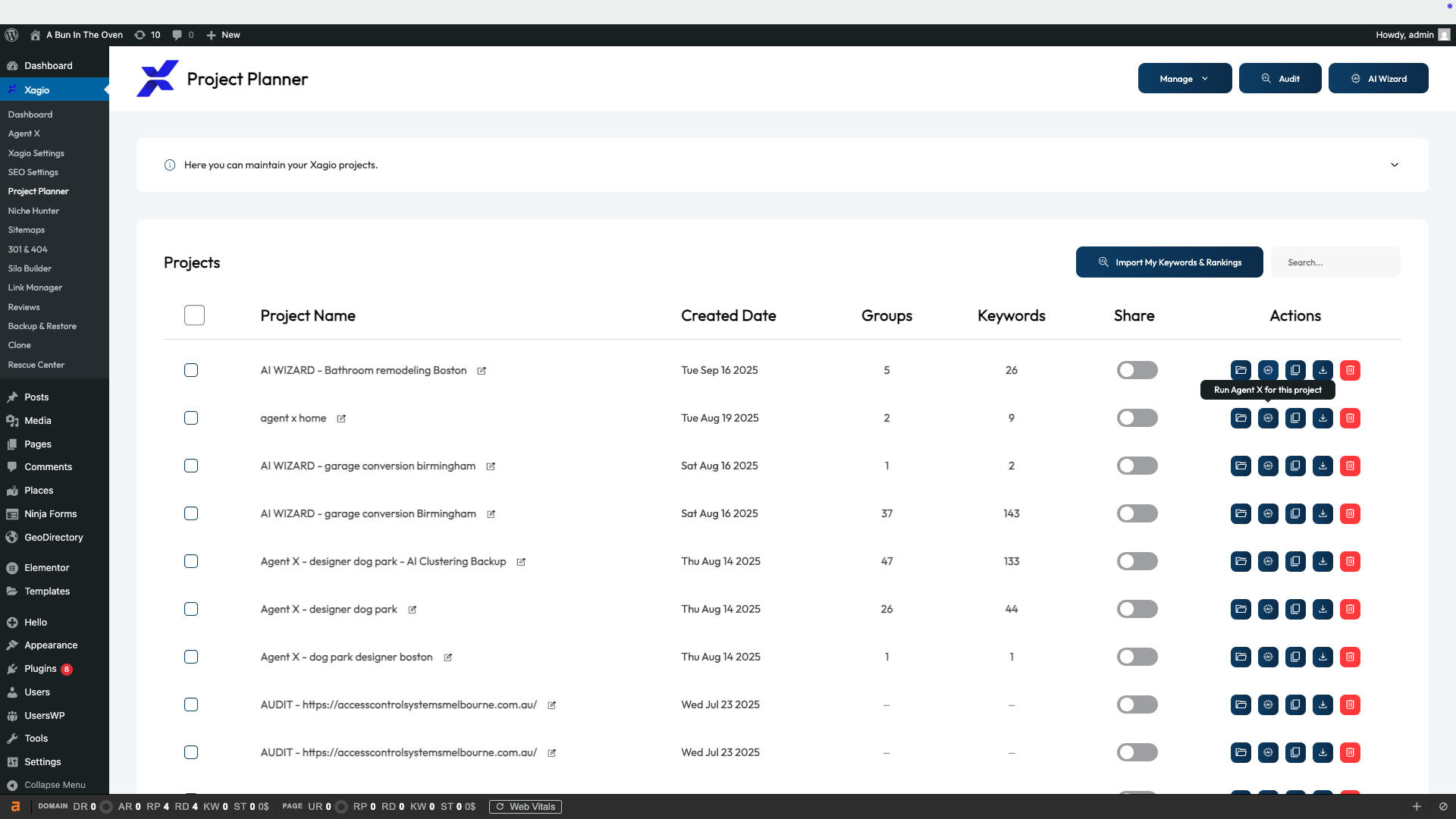Click the 'Tue Aug 19 2025' date cell

tap(720, 418)
